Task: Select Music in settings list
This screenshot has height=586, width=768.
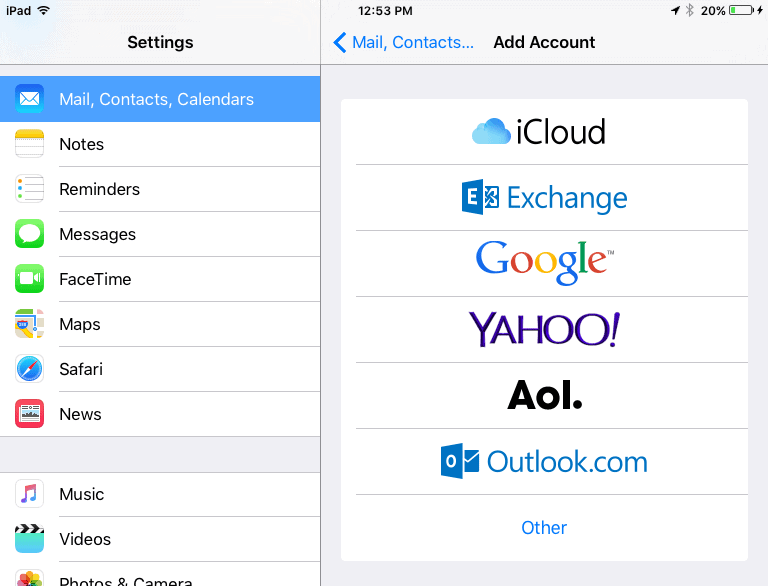Action: click(x=160, y=494)
